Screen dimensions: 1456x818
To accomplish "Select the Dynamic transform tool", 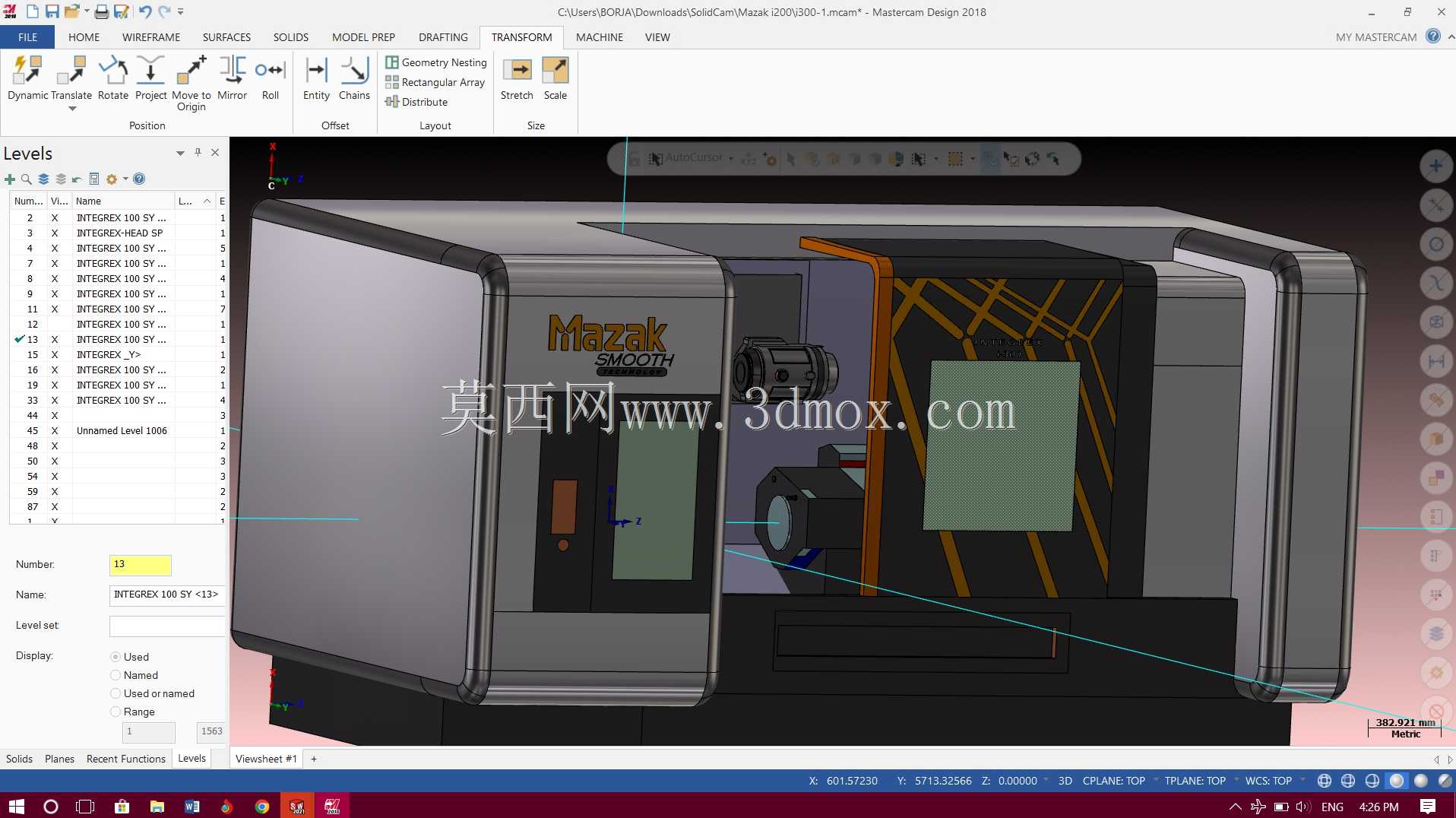I will pos(28,78).
